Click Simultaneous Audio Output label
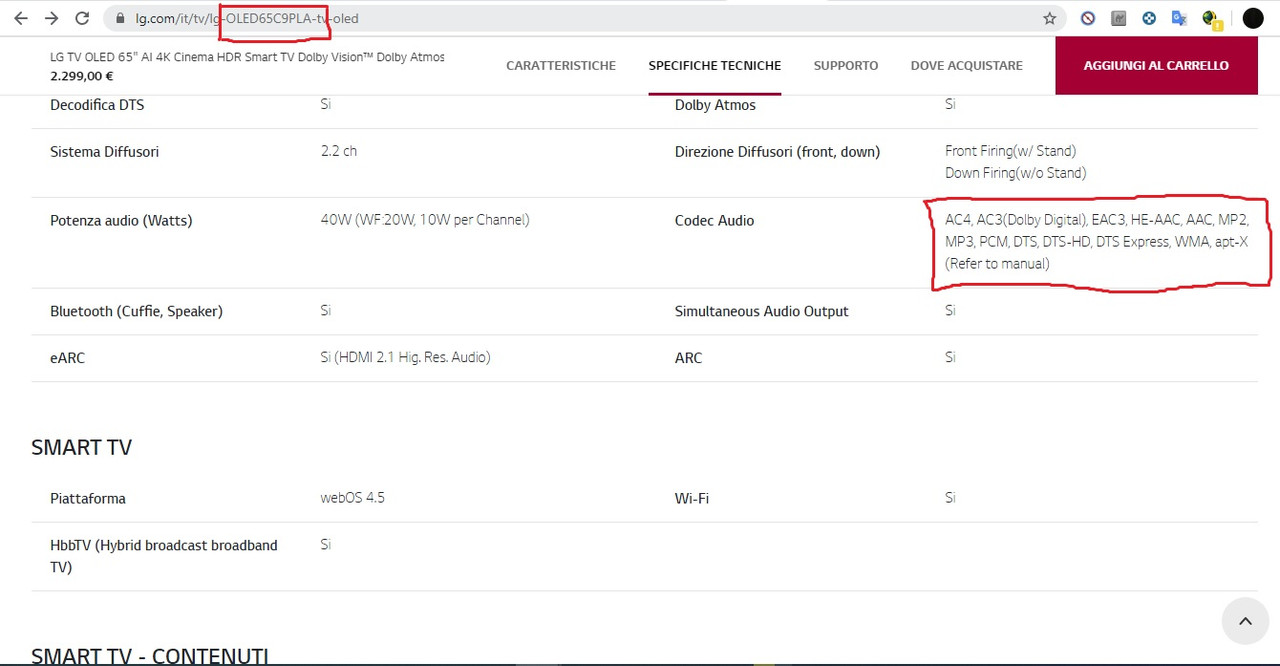Viewport: 1280px width, 666px height. [x=761, y=312]
